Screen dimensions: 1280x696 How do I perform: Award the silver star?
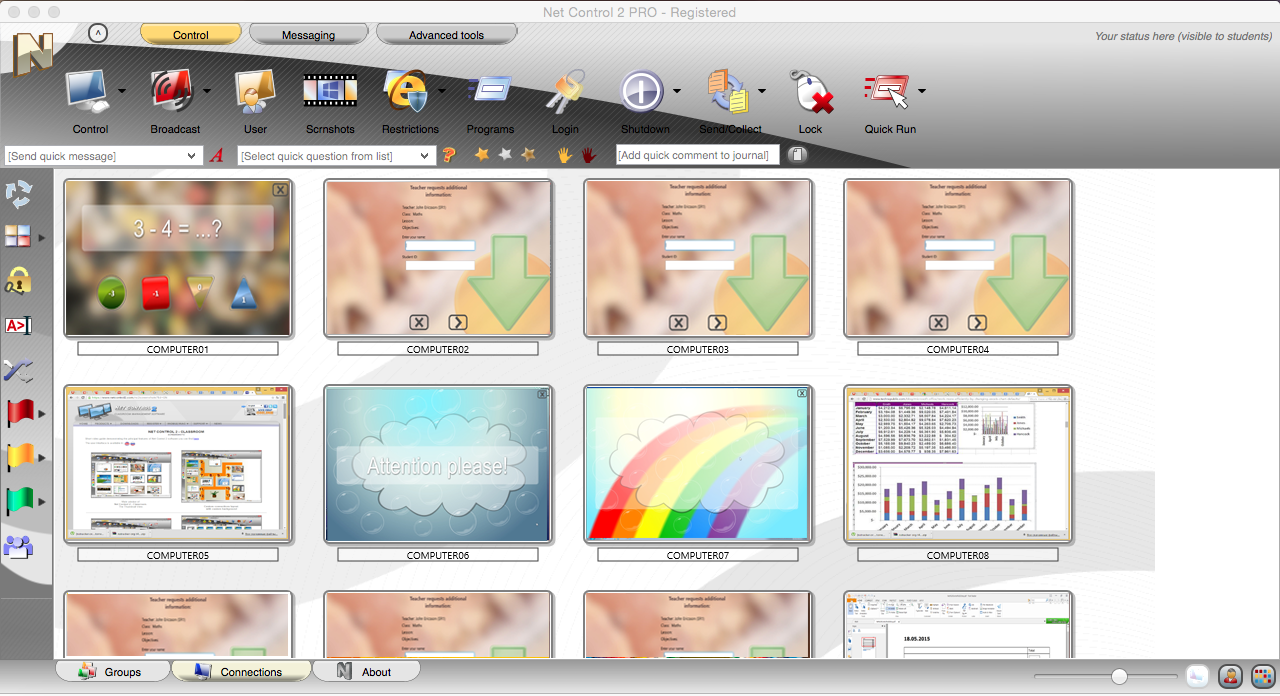pos(505,155)
